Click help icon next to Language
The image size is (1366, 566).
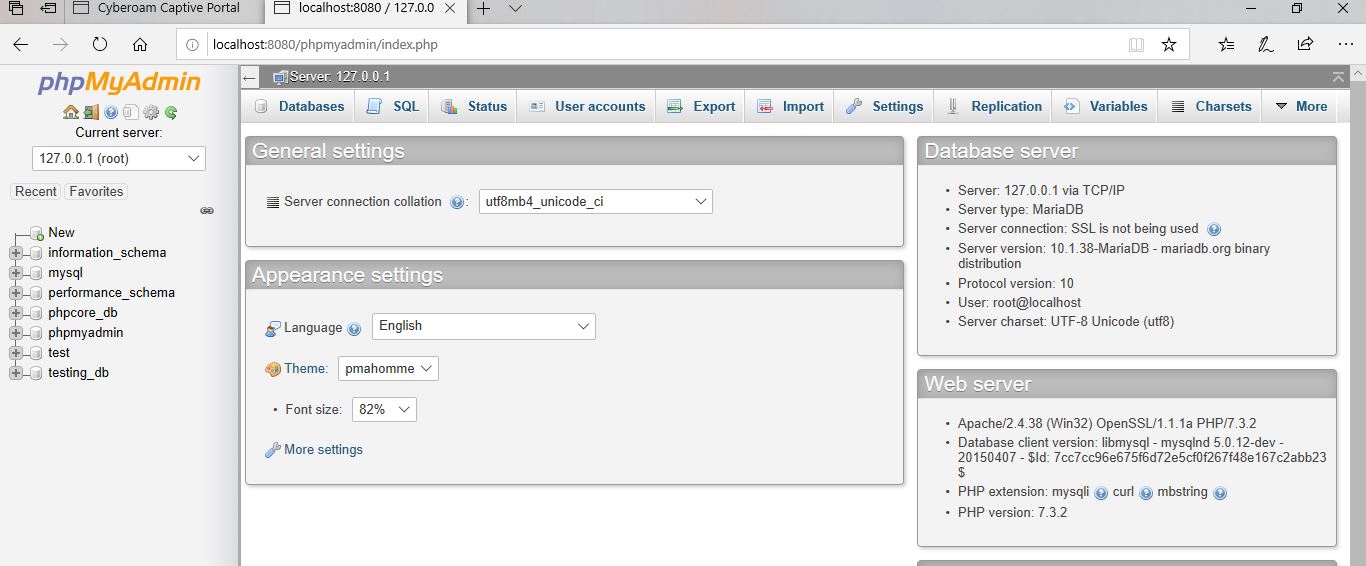coord(353,328)
